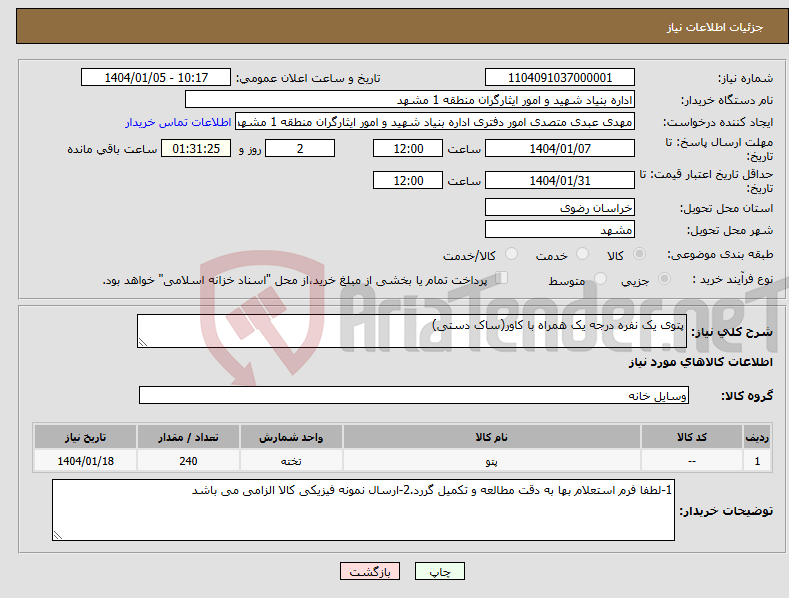Click the تخته unit cell
Screen dimensions: 789x598
pos(291,461)
